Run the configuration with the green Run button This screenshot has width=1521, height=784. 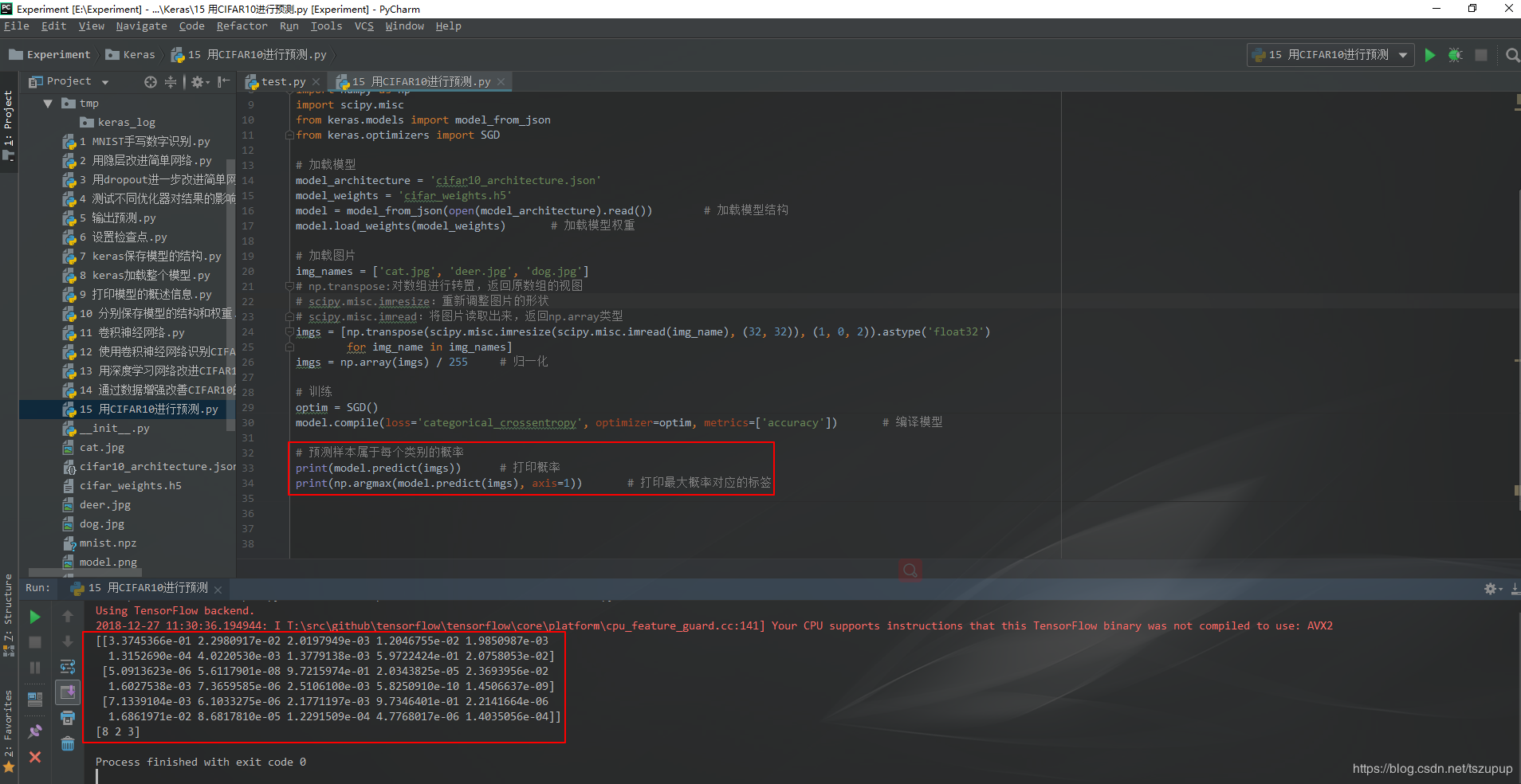pos(1430,55)
